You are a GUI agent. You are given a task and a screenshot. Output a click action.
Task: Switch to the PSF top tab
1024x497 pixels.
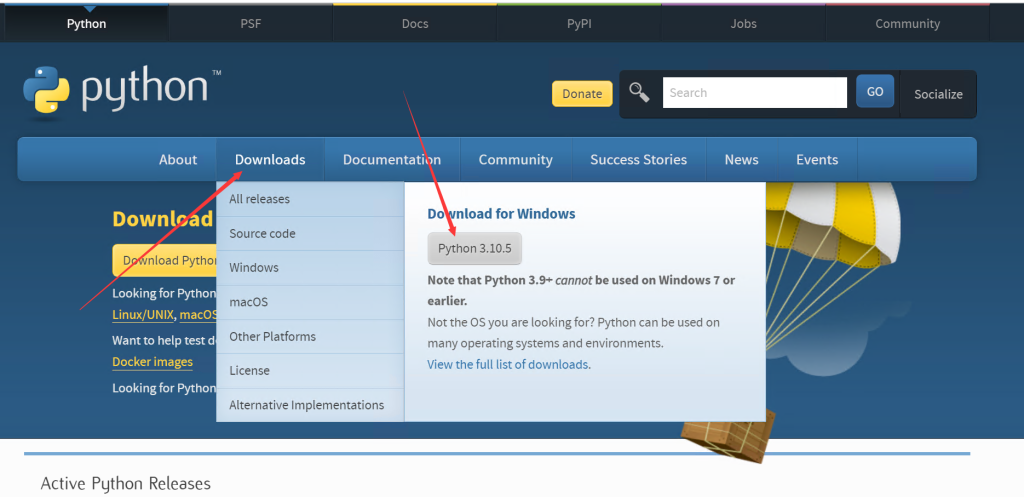(x=250, y=24)
